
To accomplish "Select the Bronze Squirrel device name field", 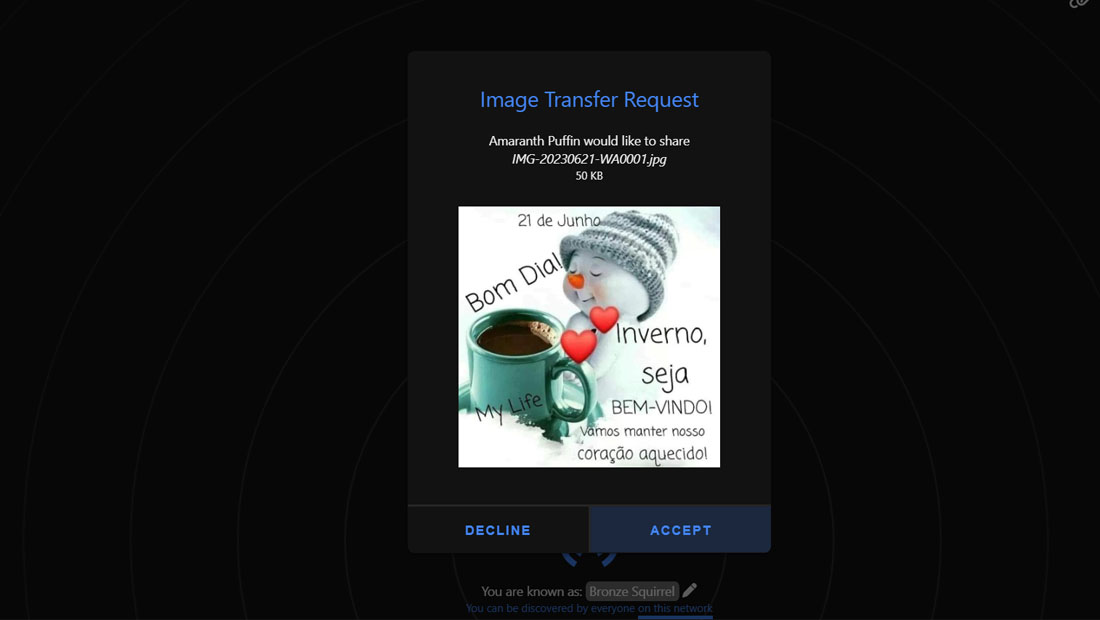I will coord(632,591).
